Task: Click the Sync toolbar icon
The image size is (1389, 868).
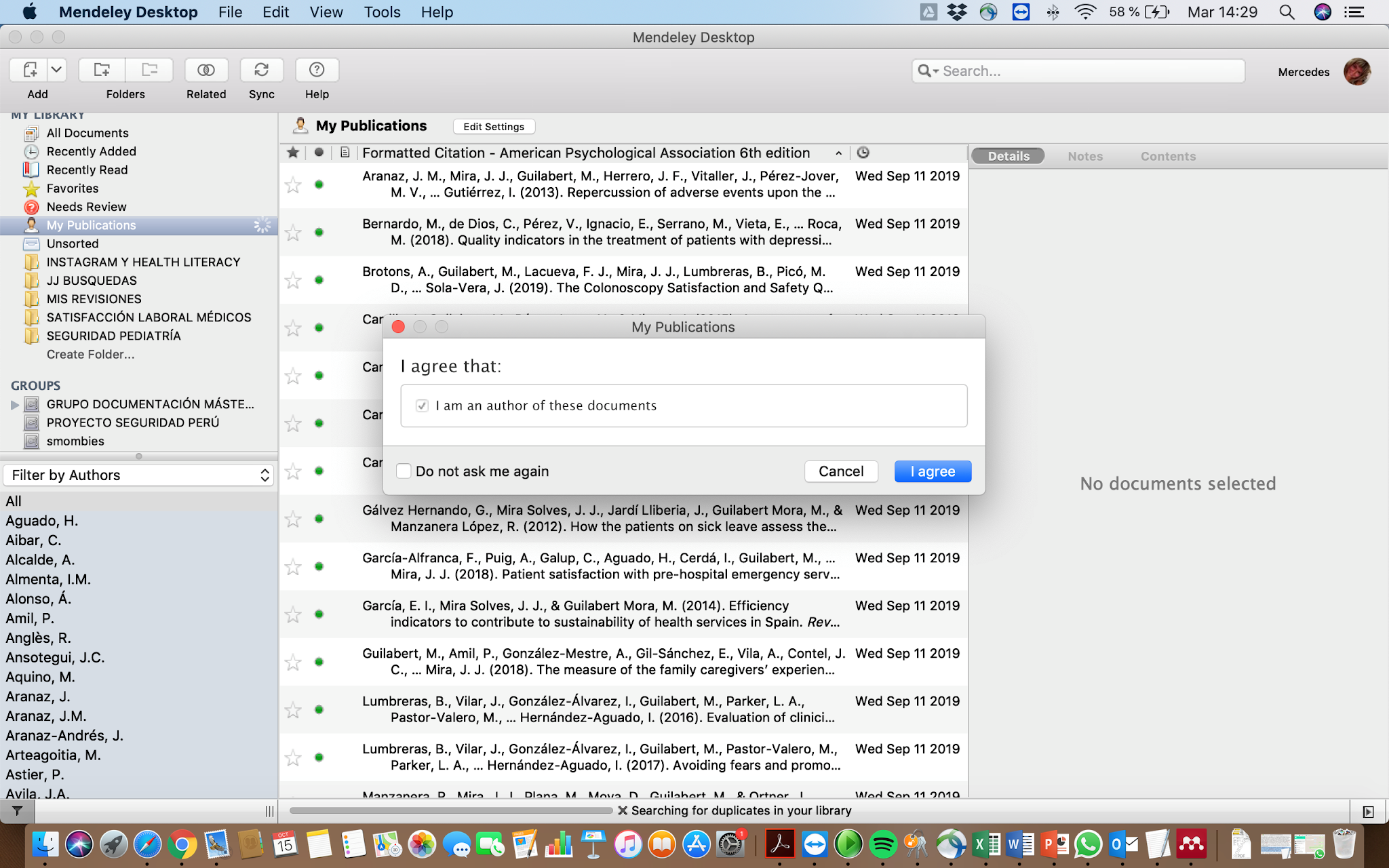Action: tap(261, 70)
